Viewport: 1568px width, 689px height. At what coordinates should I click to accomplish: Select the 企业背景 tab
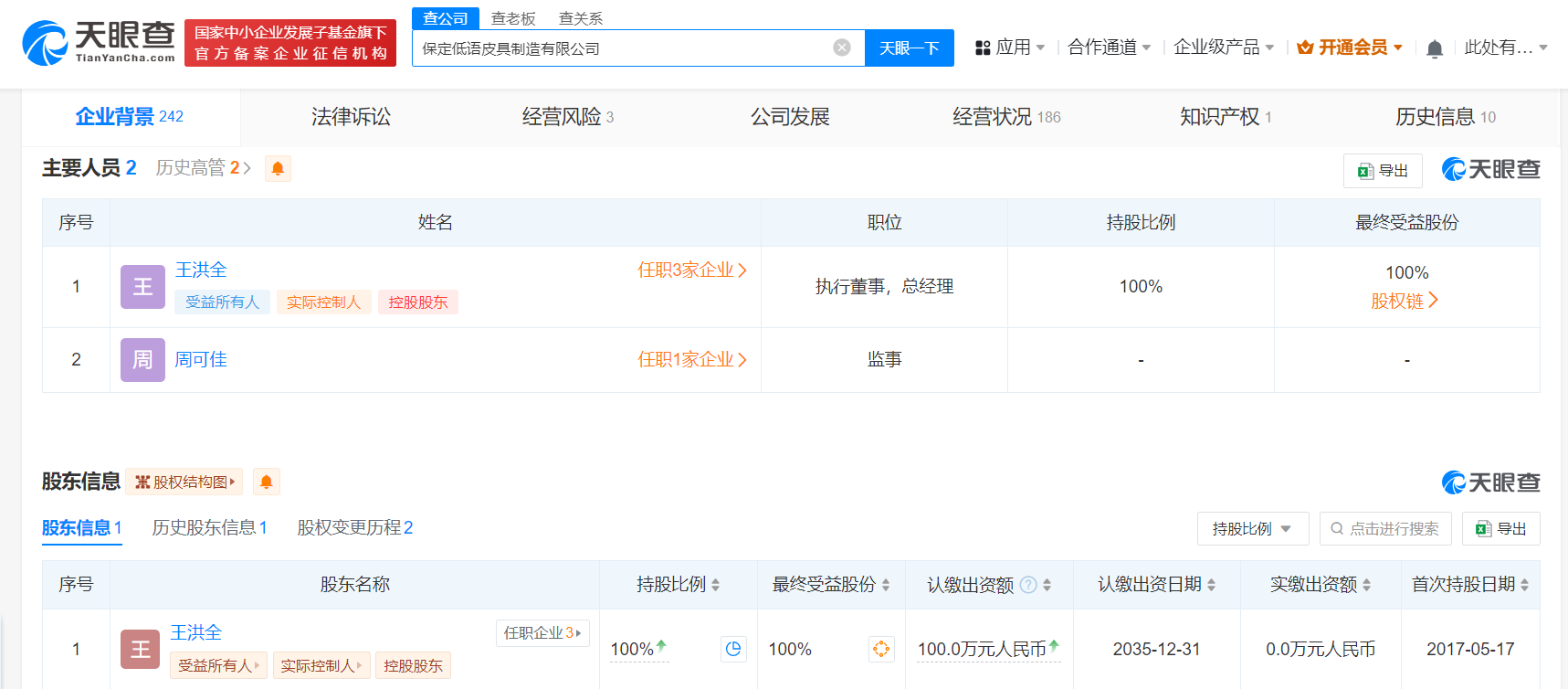[x=130, y=117]
